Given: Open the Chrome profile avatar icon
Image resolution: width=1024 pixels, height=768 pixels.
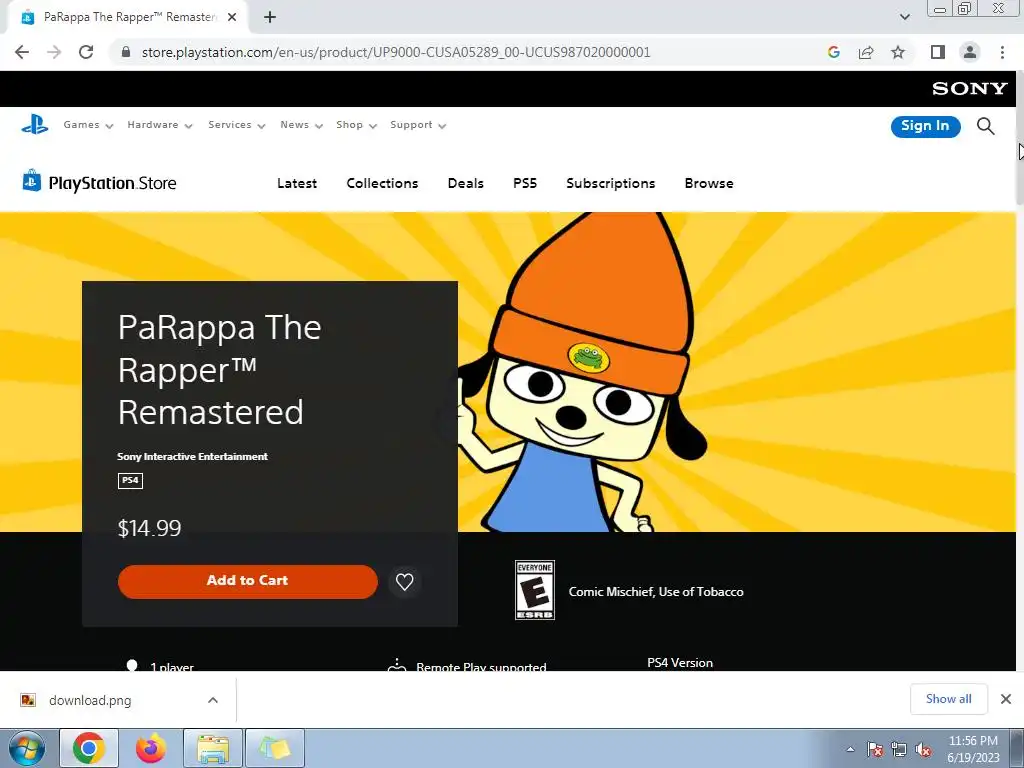Looking at the screenshot, I should 970,52.
